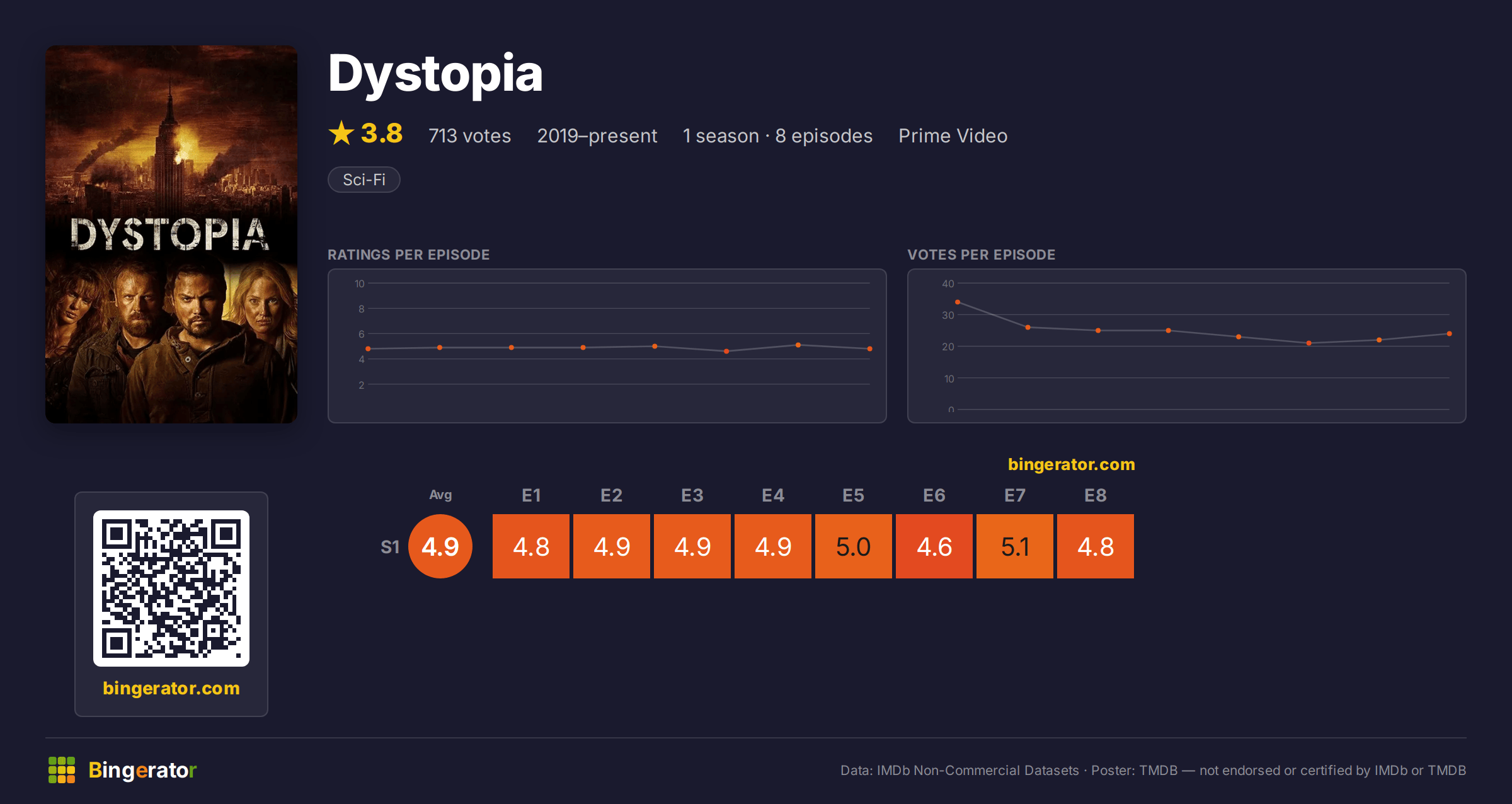Open the Dystopia poster thumbnail
The height and width of the screenshot is (804, 1512).
point(171,234)
